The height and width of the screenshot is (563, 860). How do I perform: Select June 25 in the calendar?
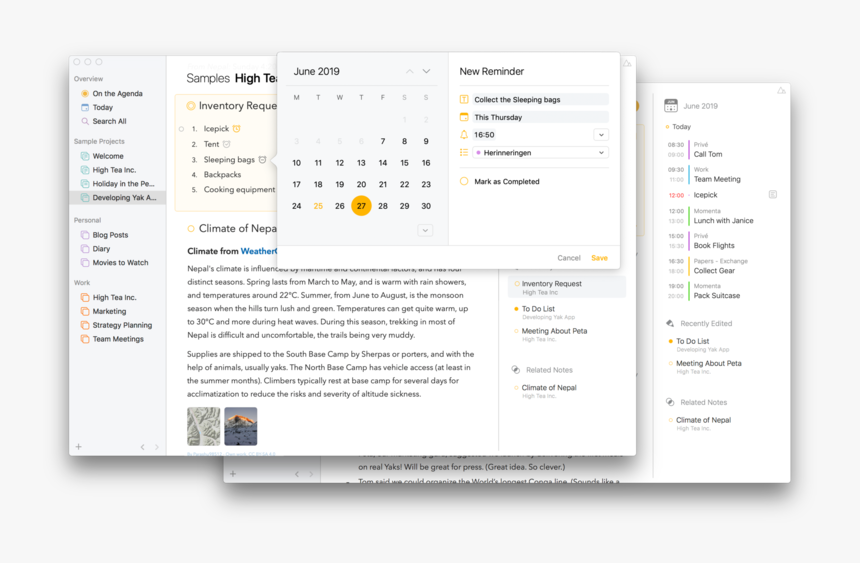(x=318, y=206)
